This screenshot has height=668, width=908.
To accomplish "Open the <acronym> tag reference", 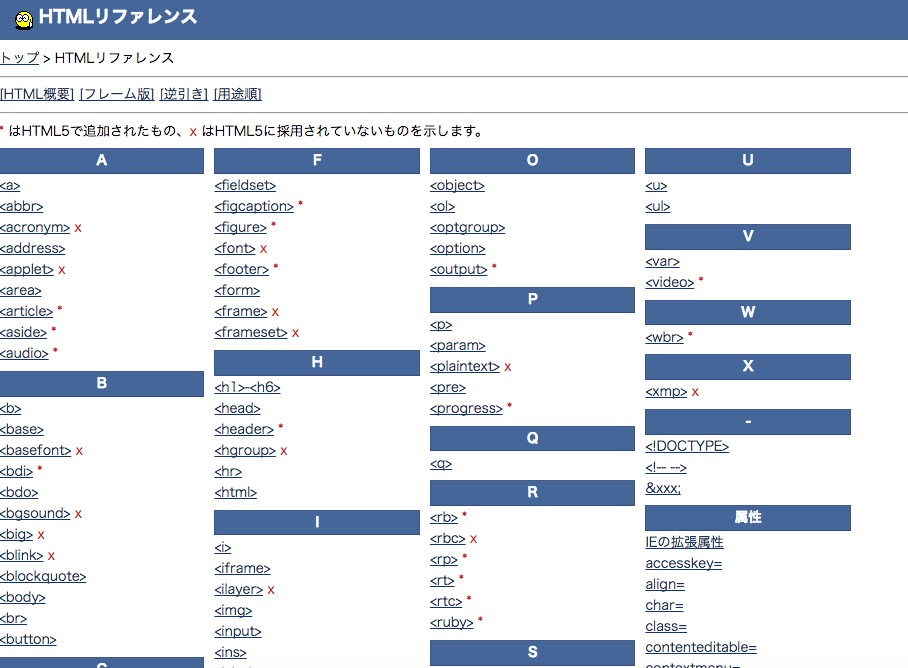I will tap(35, 227).
